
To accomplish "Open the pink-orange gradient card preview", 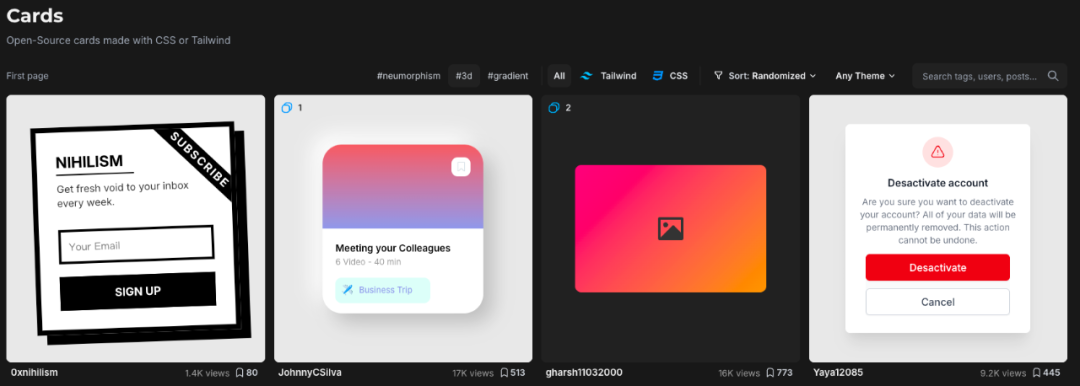I will point(670,229).
